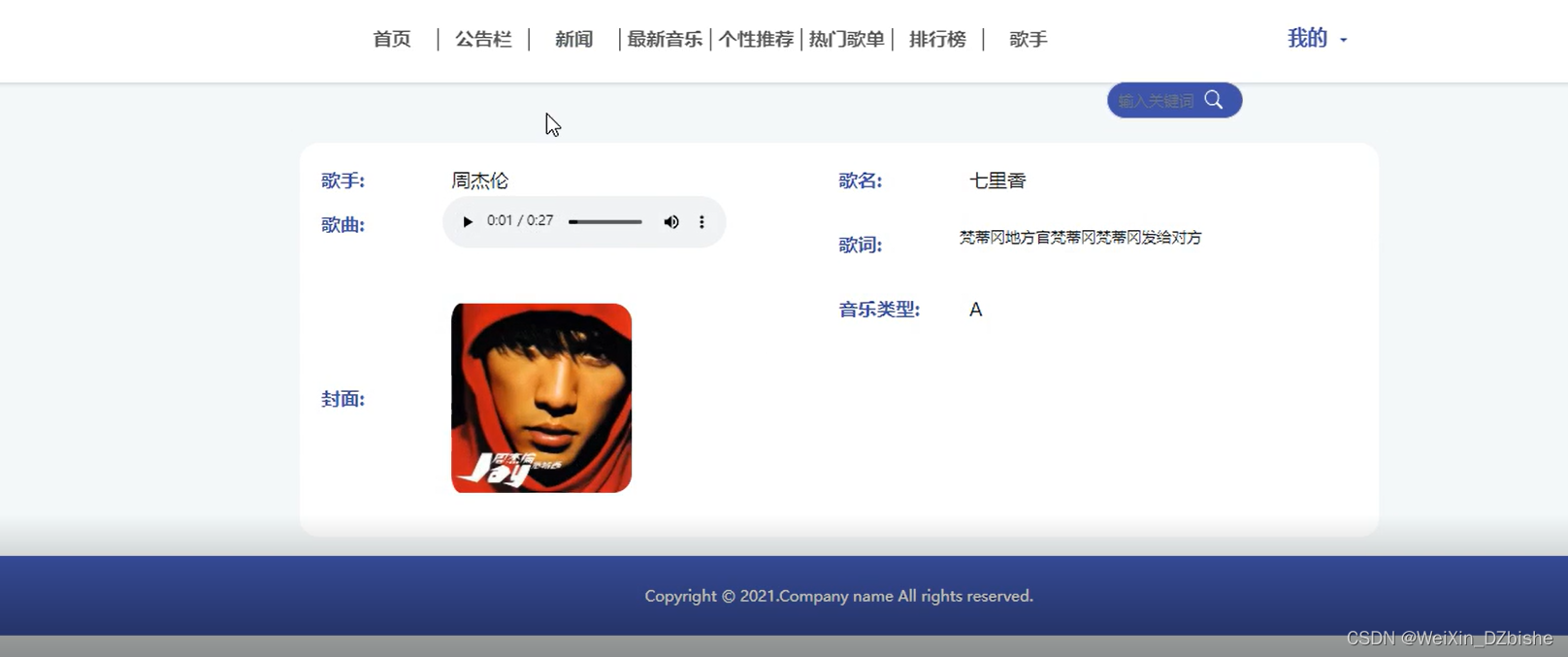This screenshot has height=657, width=1568.
Task: Click the keyword search input field
Action: coord(1157,101)
